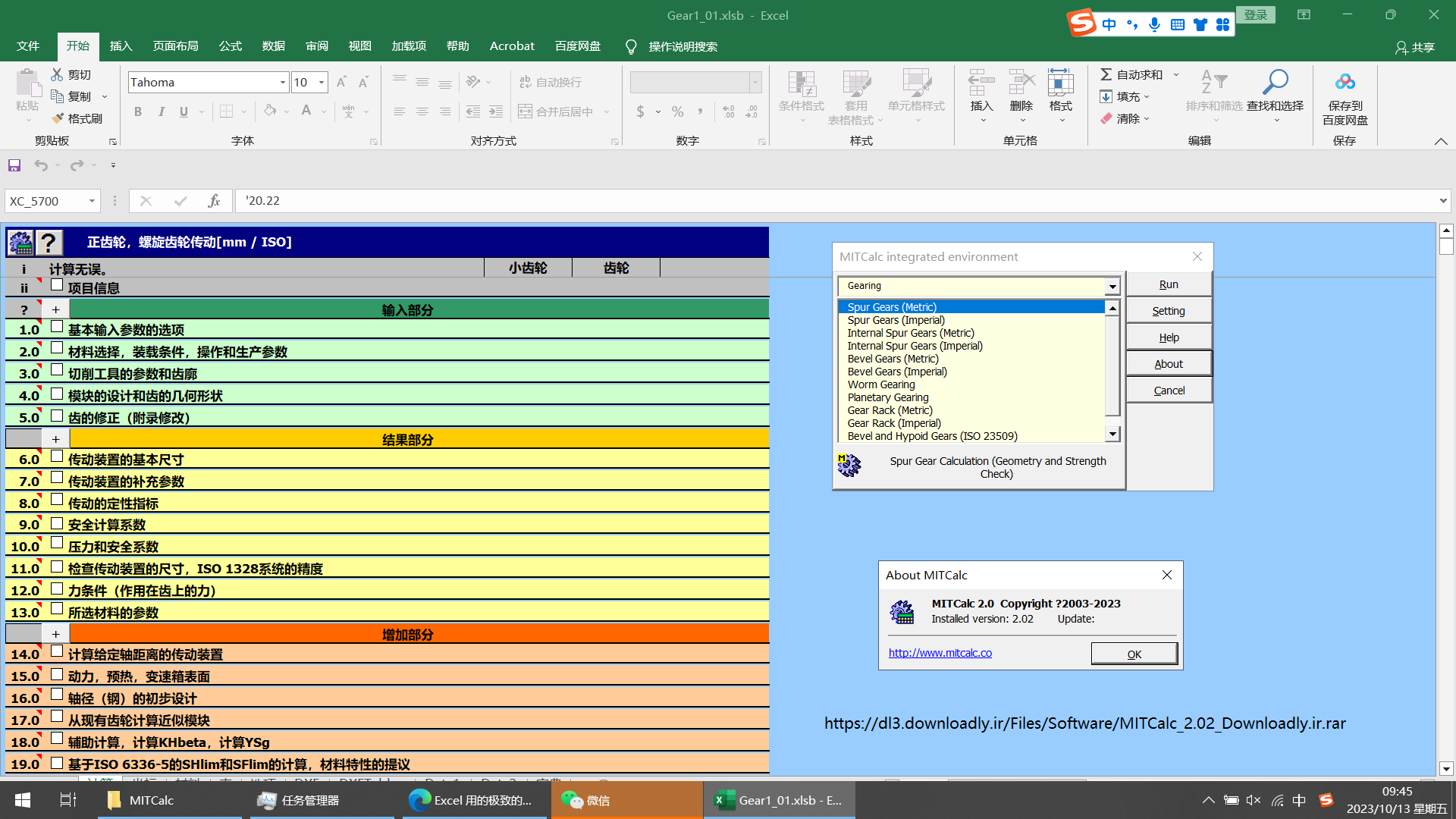
Task: Open the fill color bucket dropdown
Action: click(x=287, y=112)
